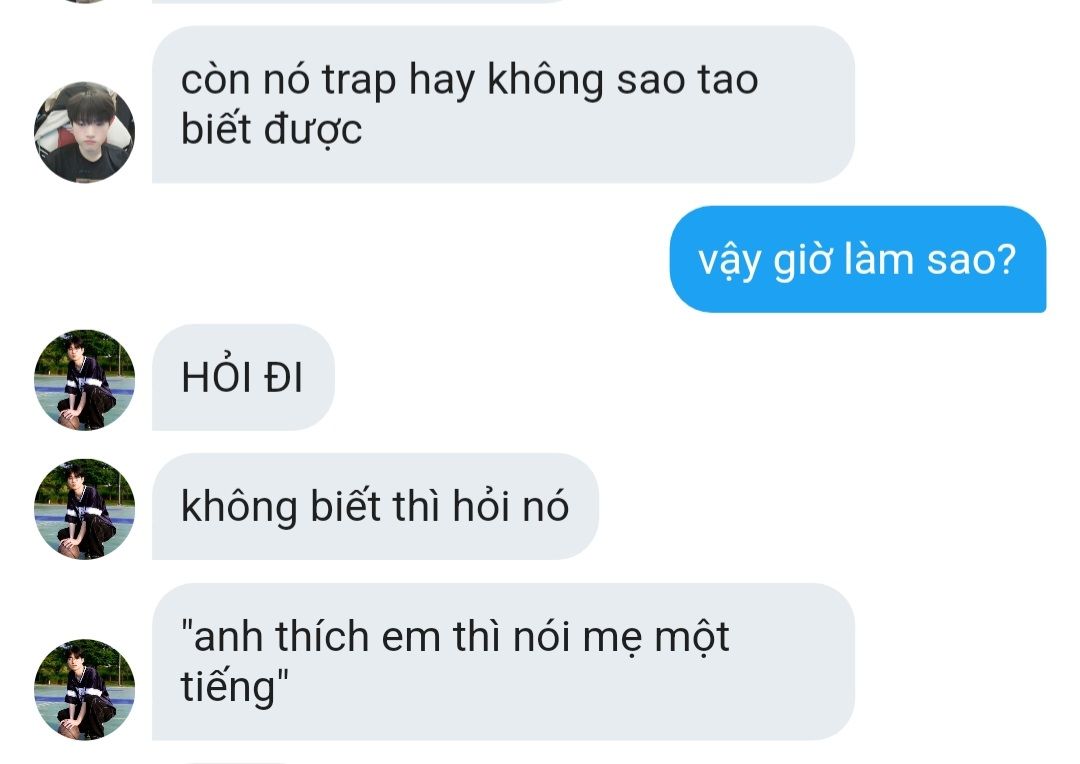The width and height of the screenshot is (1080, 764).
Task: Click the word "thích" in the quoted message
Action: click(322, 636)
